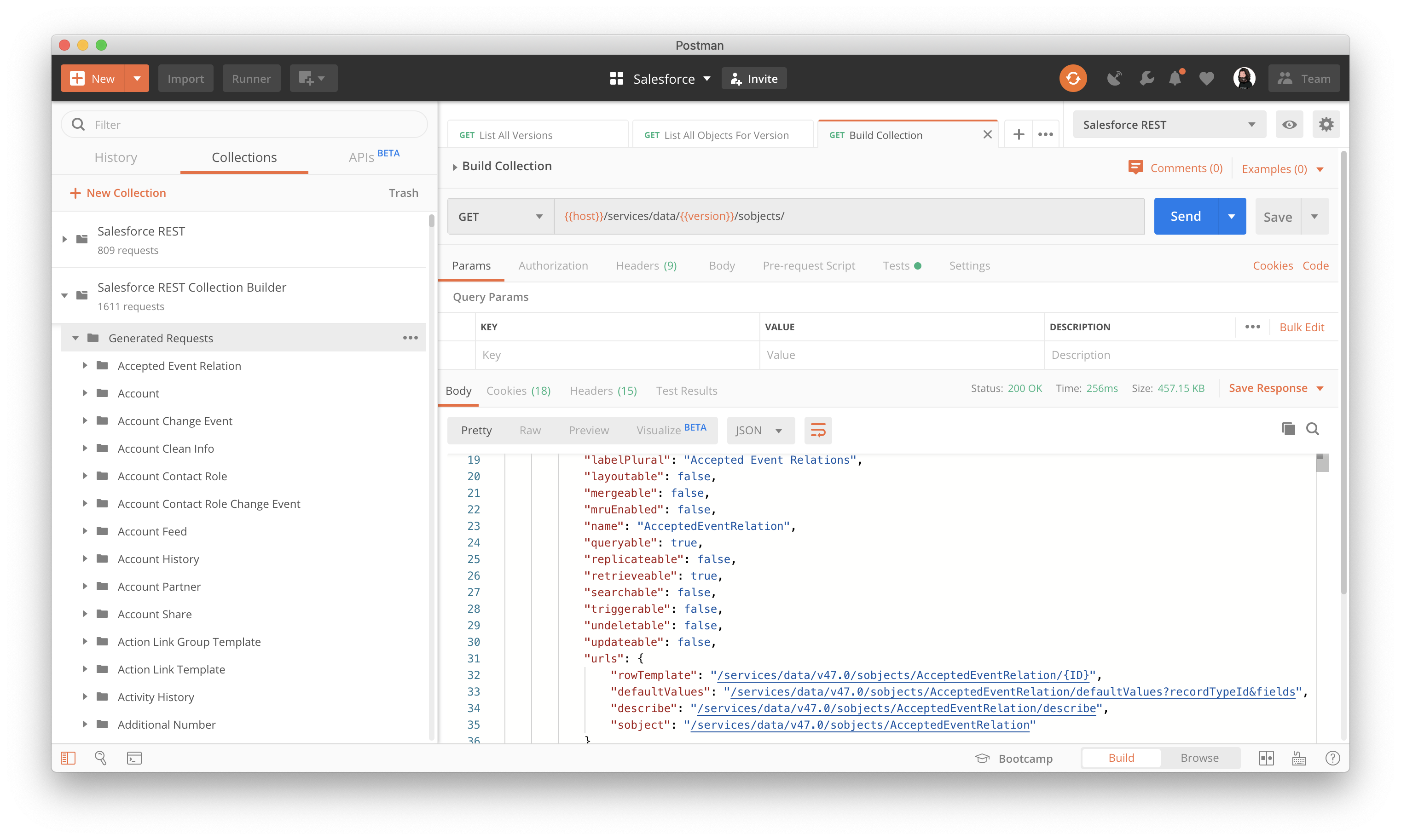Select Visualize BETA response view
Image resolution: width=1401 pixels, height=840 pixels.
click(x=671, y=430)
